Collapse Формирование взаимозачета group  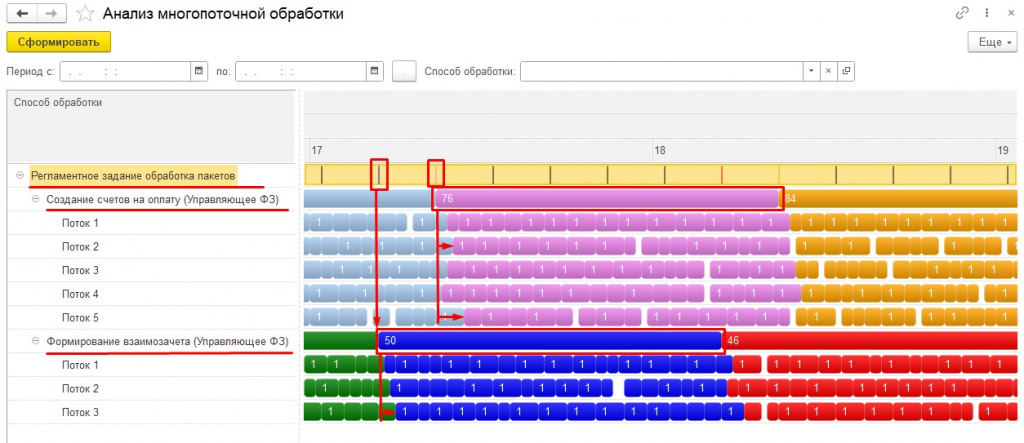(x=35, y=341)
